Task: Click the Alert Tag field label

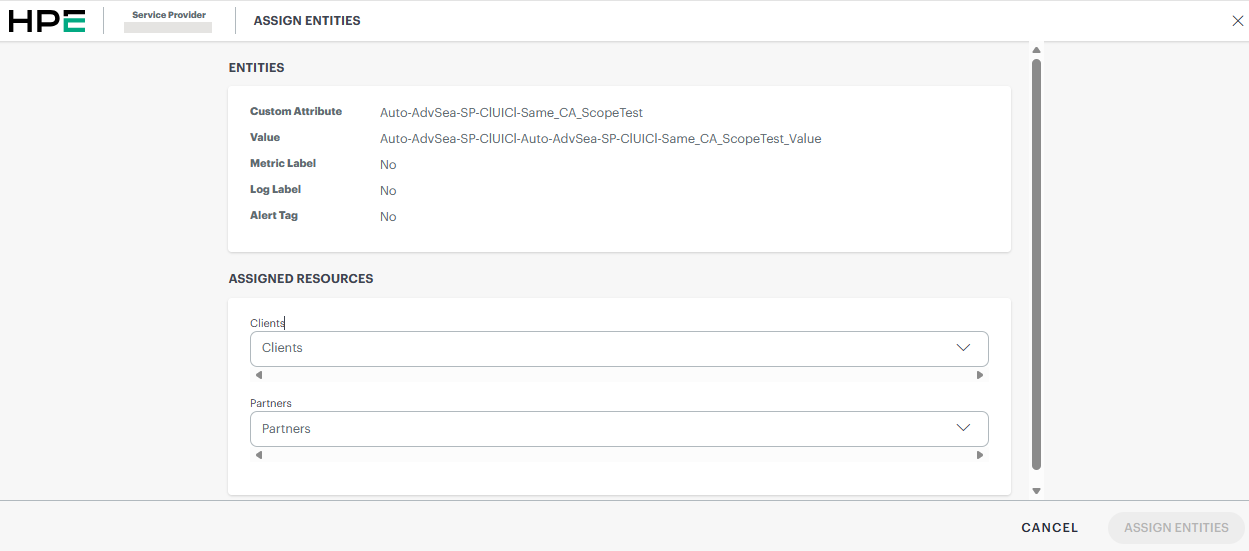Action: [274, 216]
